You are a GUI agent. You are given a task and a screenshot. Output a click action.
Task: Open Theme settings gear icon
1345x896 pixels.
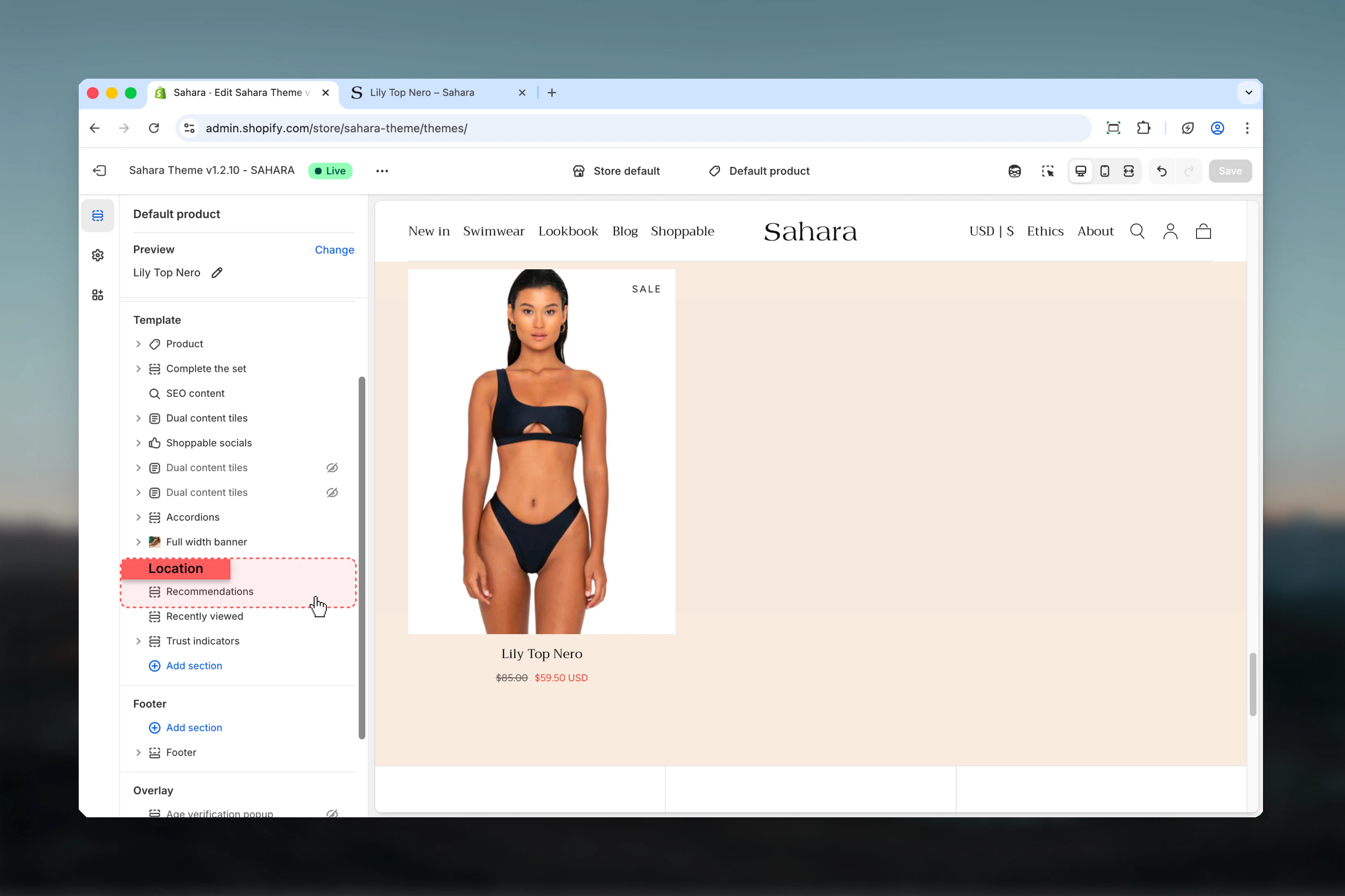tap(98, 255)
